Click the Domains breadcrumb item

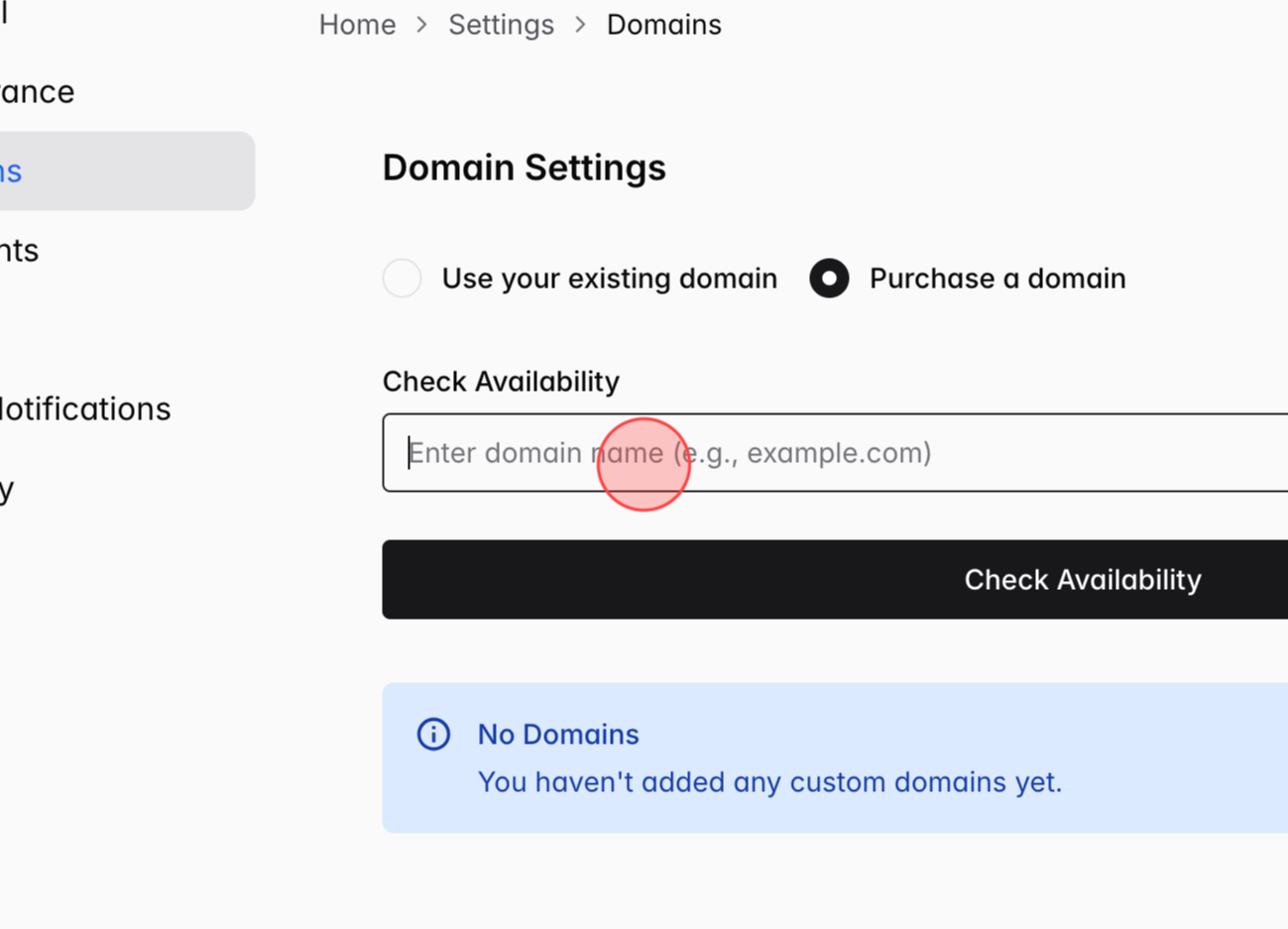pyautogui.click(x=663, y=25)
